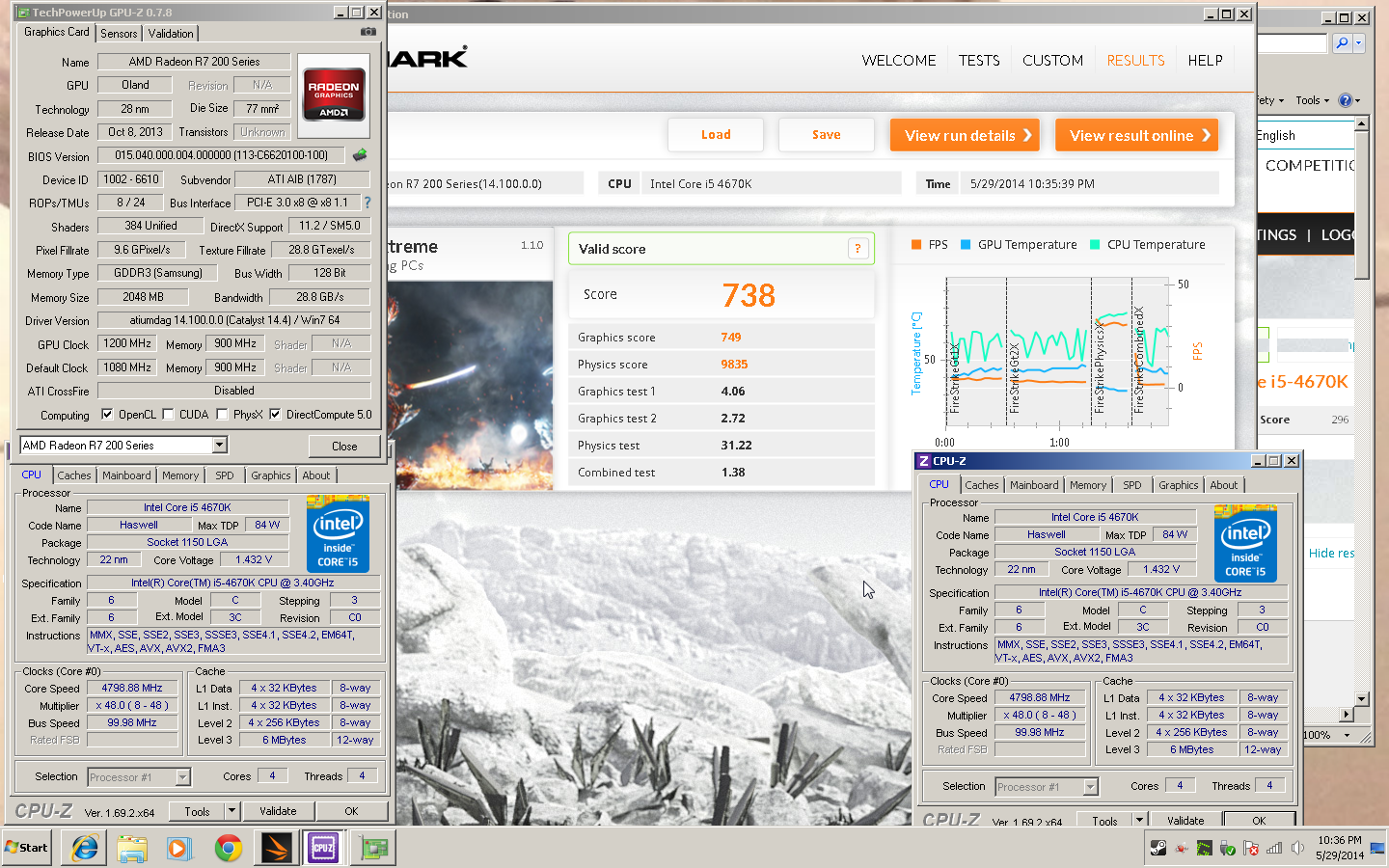Viewport: 1389px width, 868px height.
Task: Click the Close button in GPU-Z
Action: (x=344, y=446)
